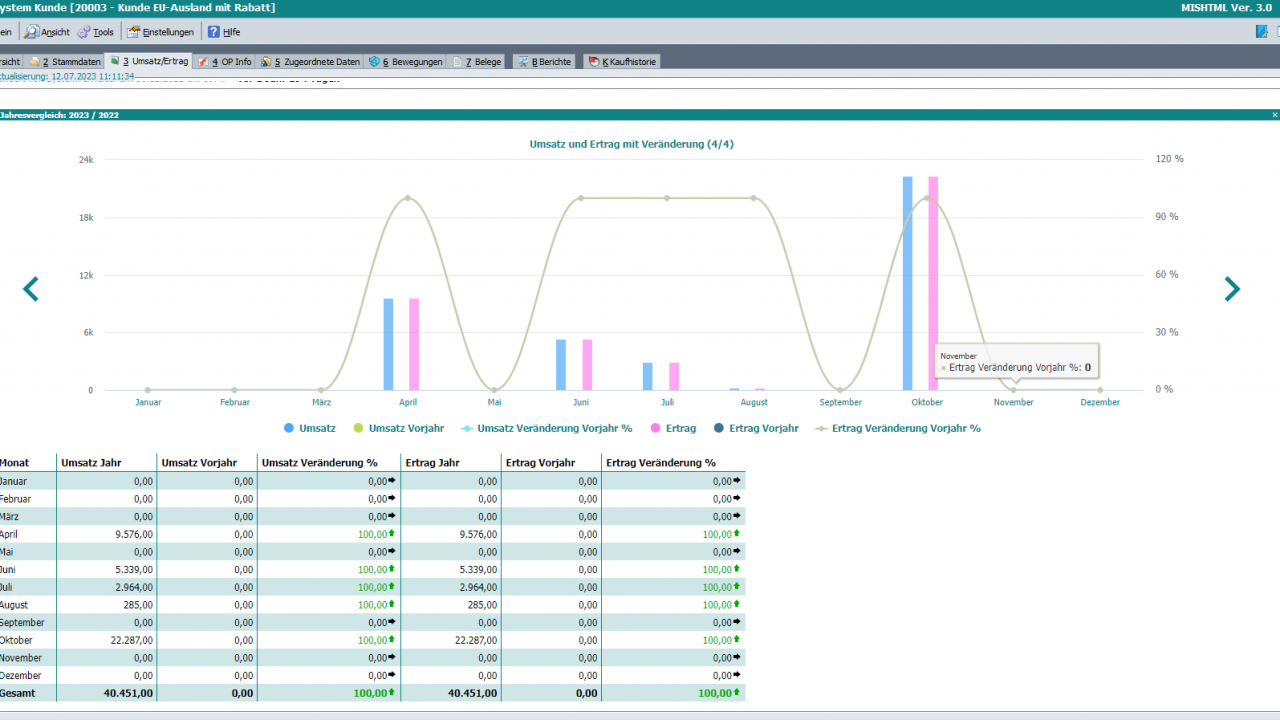This screenshot has width=1280, height=720.
Task: Click the black right arrow in November Umsatz Veränderung
Action: pos(392,657)
